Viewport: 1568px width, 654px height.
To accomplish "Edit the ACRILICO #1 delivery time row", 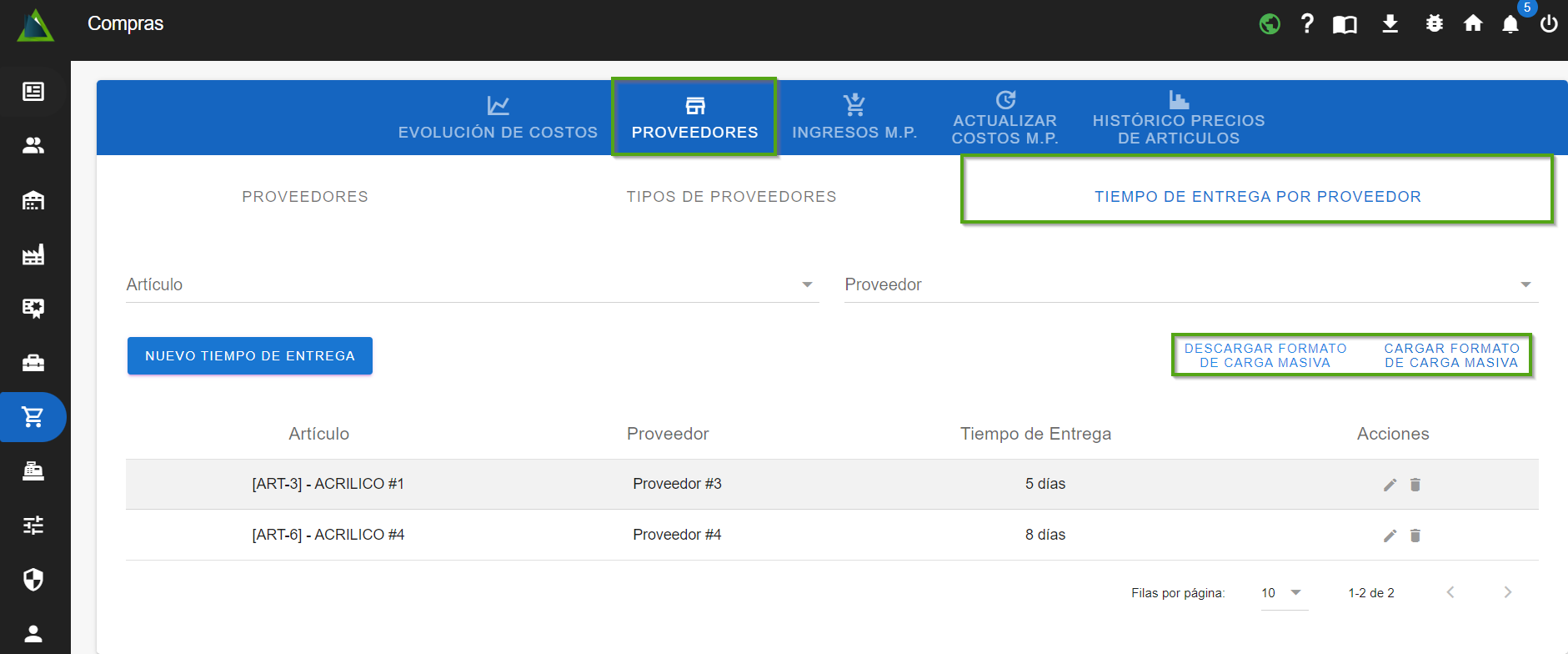I will coord(1390,485).
